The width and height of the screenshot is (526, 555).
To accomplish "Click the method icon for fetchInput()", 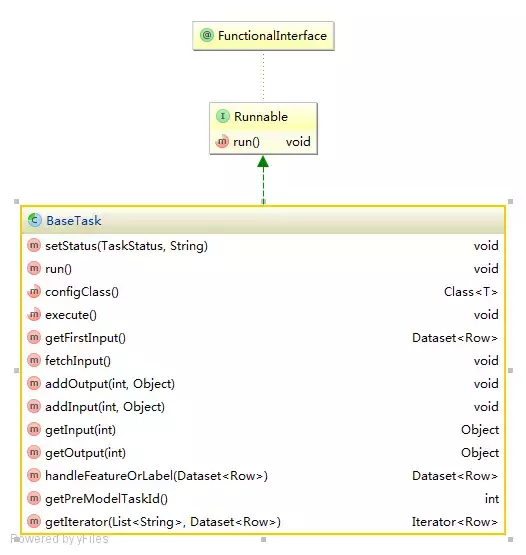I will coord(34,360).
